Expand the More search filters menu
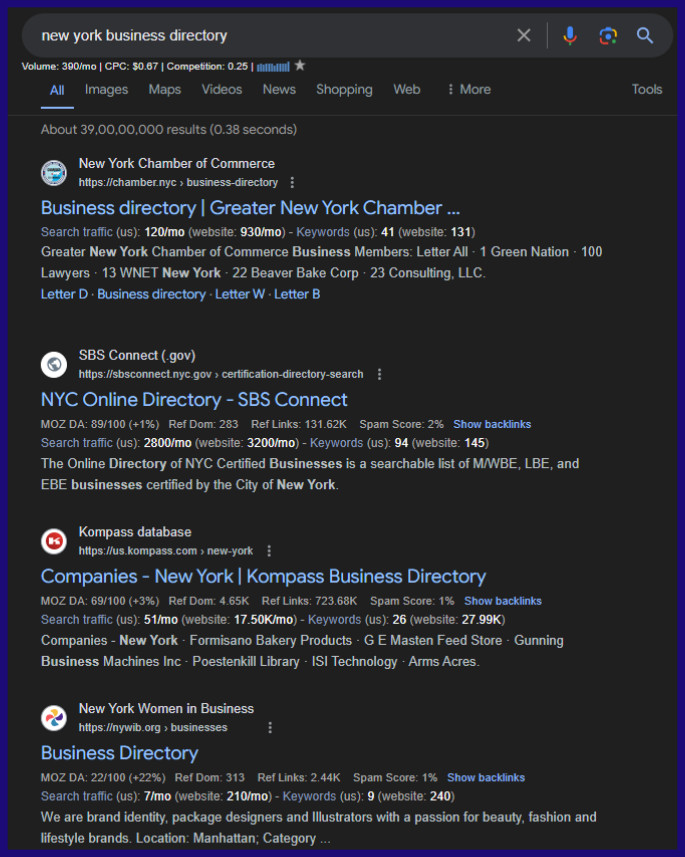The width and height of the screenshot is (685, 857). click(x=469, y=89)
